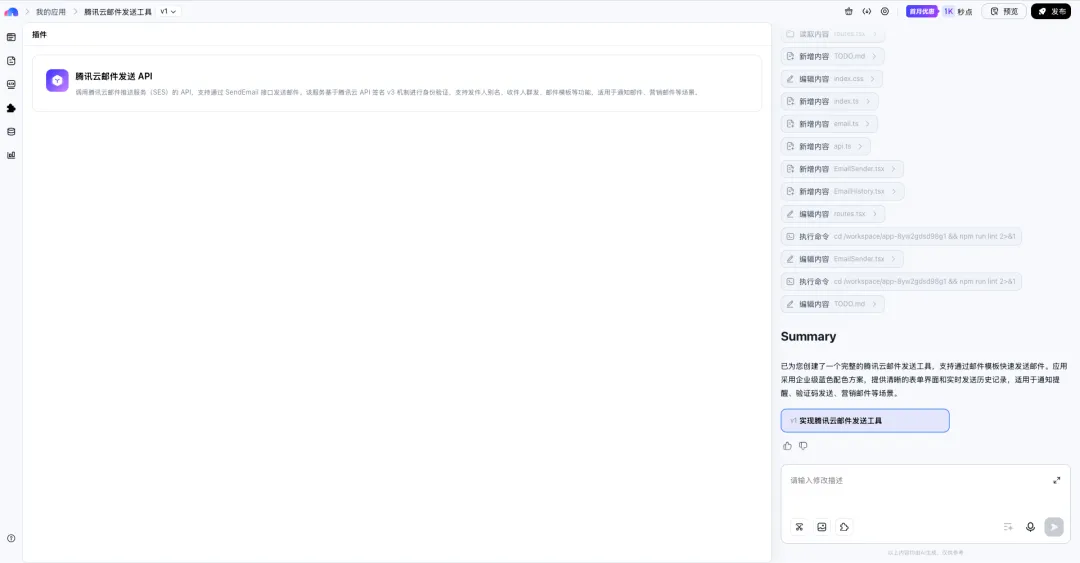The image size is (1080, 563).
Task: Click the 预览 preview button
Action: 1004,11
